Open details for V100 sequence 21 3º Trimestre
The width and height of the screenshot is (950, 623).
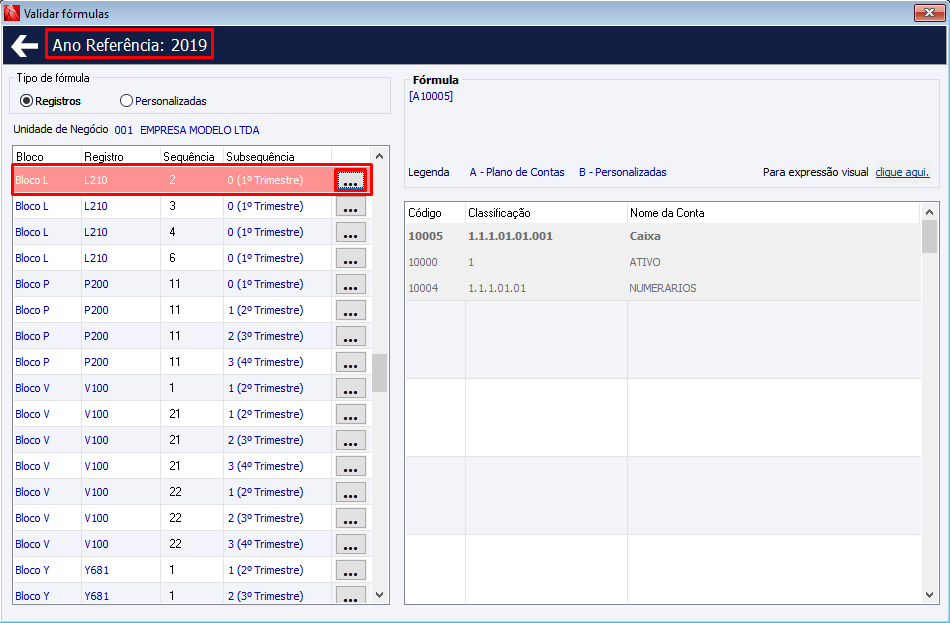350,441
